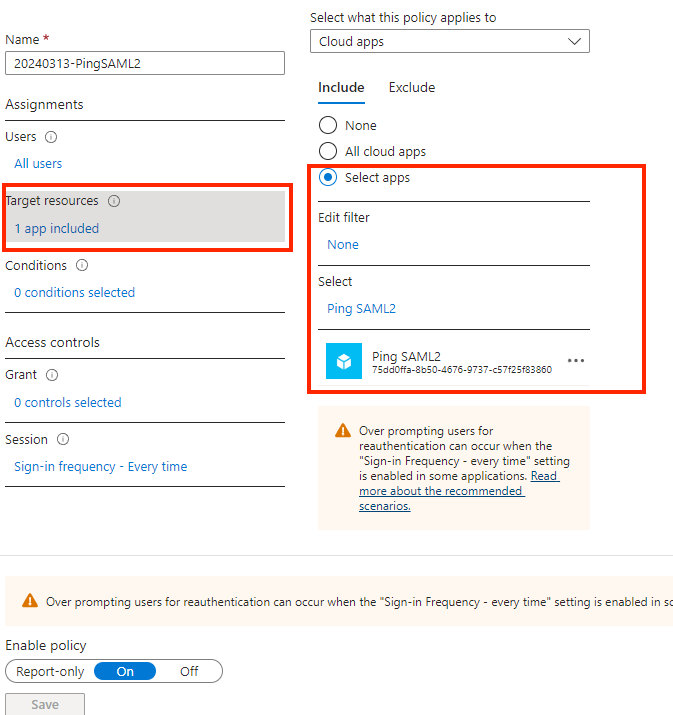Open the ellipsis menu for Ping SAML2
Image resolution: width=673 pixels, height=715 pixels.
(576, 361)
